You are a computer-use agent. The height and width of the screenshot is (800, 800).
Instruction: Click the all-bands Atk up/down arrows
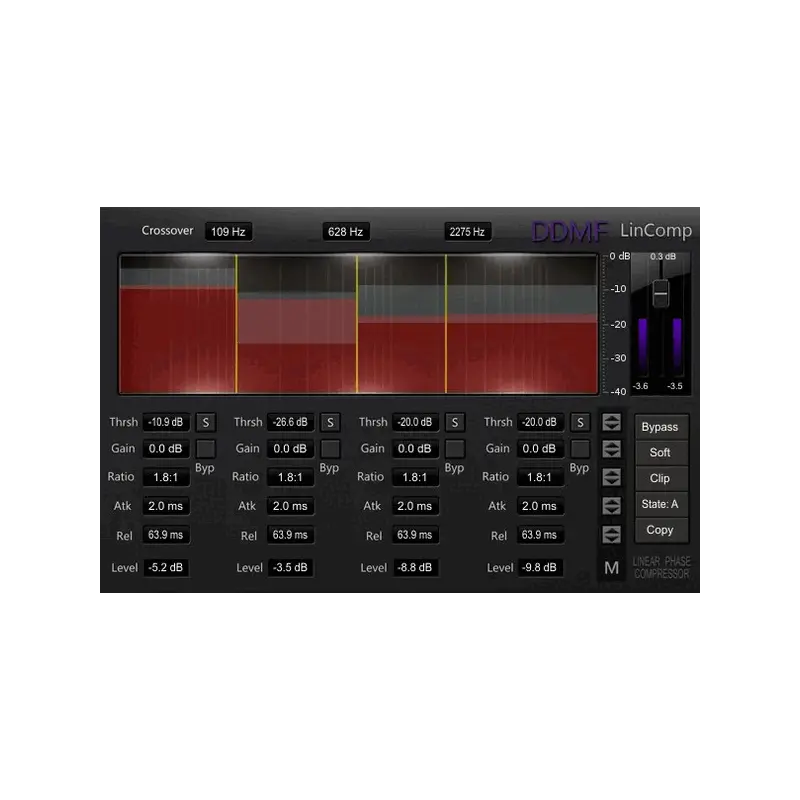611,506
